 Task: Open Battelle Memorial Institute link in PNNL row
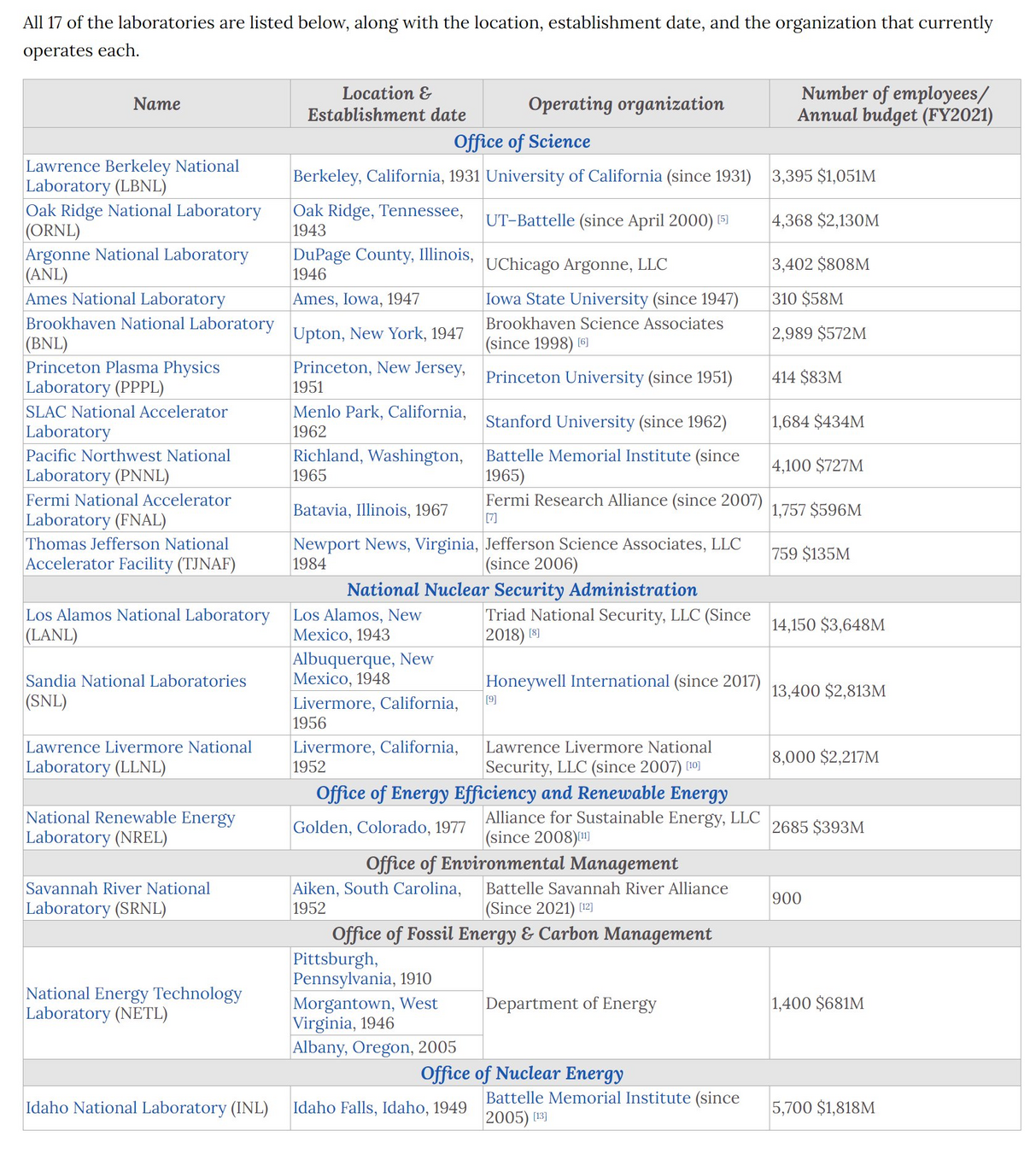(588, 456)
